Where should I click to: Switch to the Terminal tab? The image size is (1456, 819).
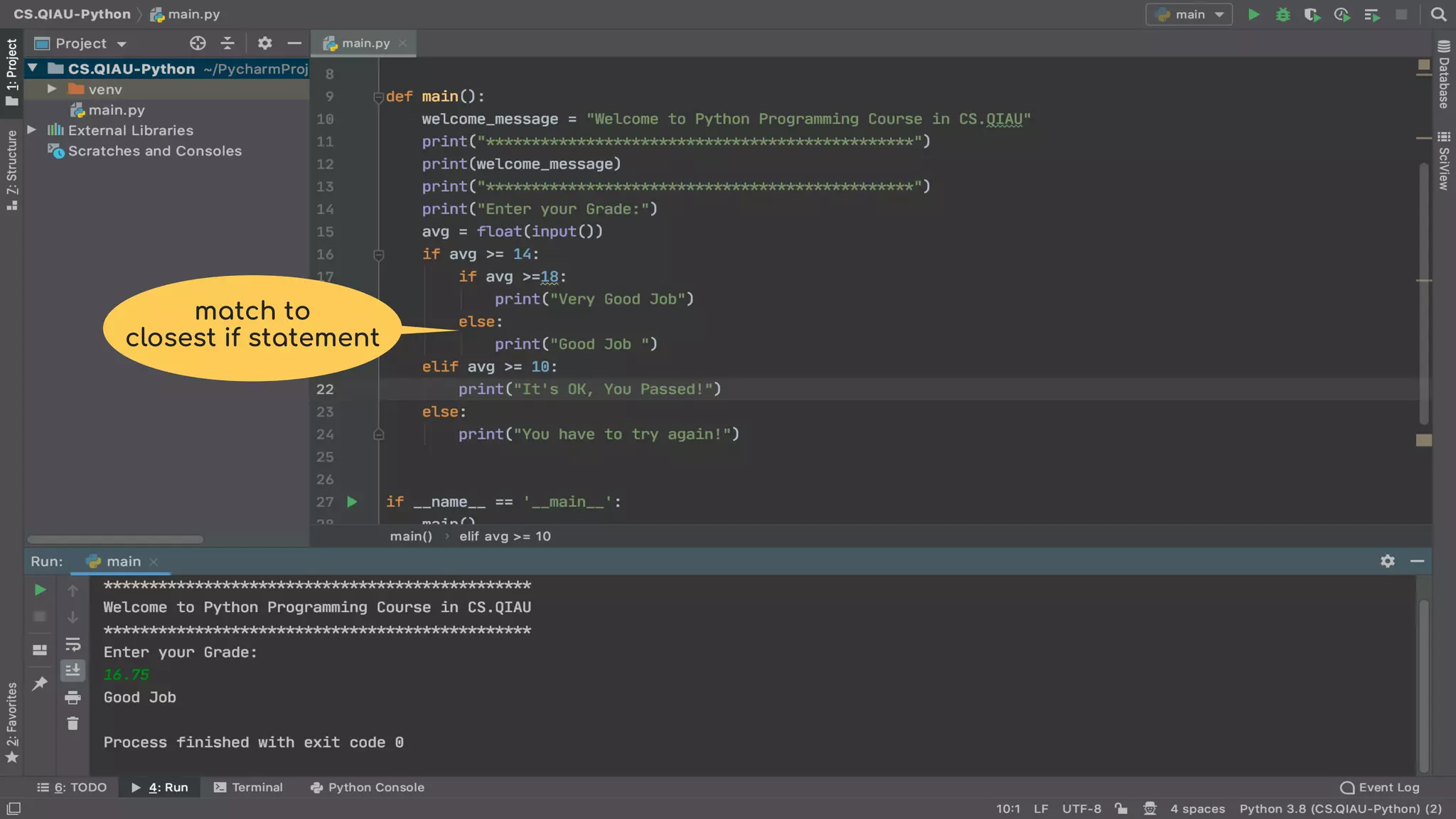tap(248, 787)
